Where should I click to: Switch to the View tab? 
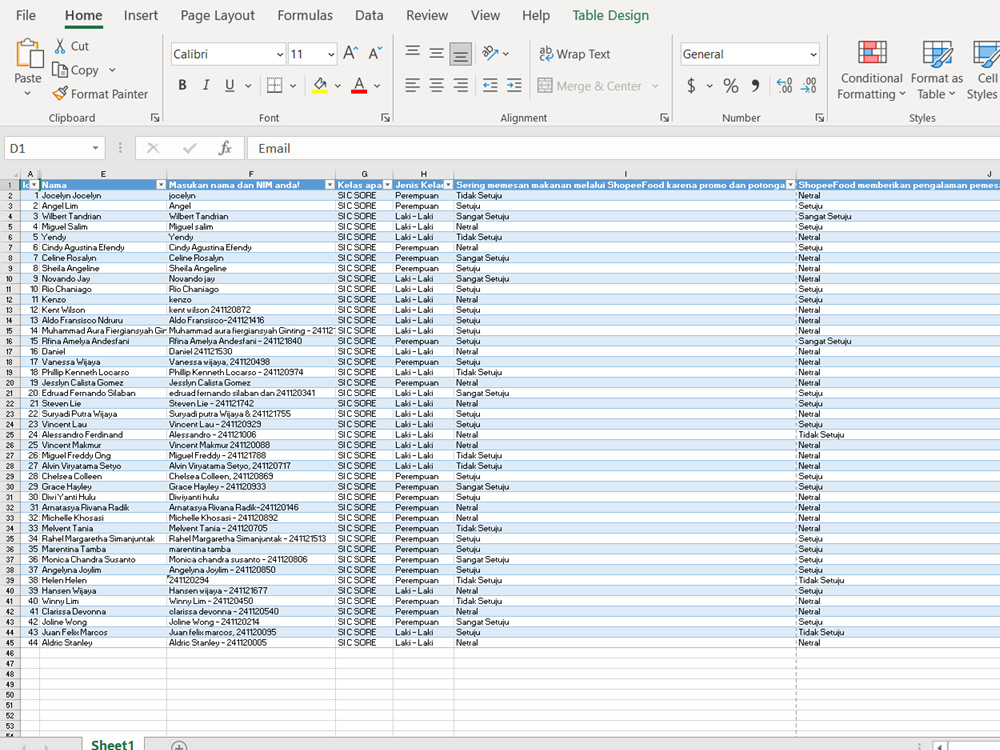pyautogui.click(x=485, y=15)
